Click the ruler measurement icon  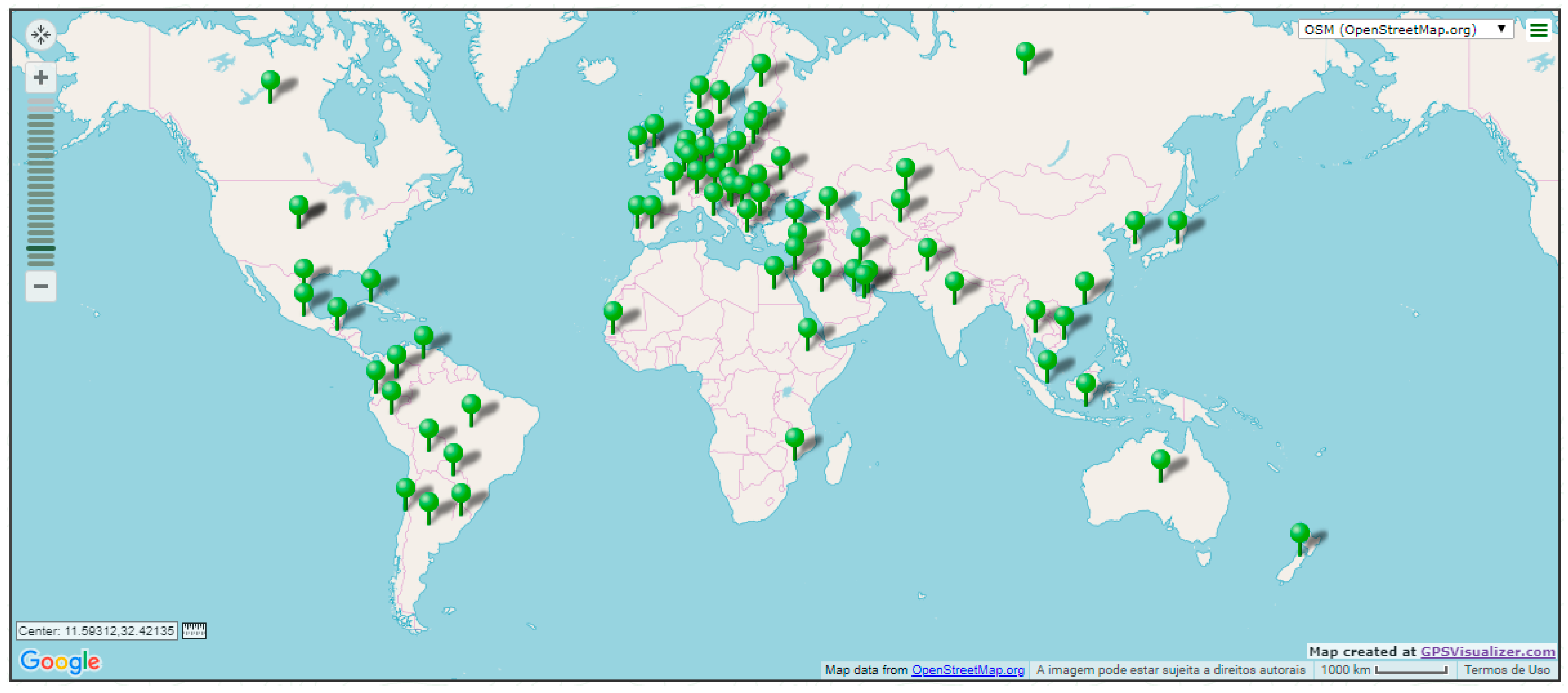(194, 630)
